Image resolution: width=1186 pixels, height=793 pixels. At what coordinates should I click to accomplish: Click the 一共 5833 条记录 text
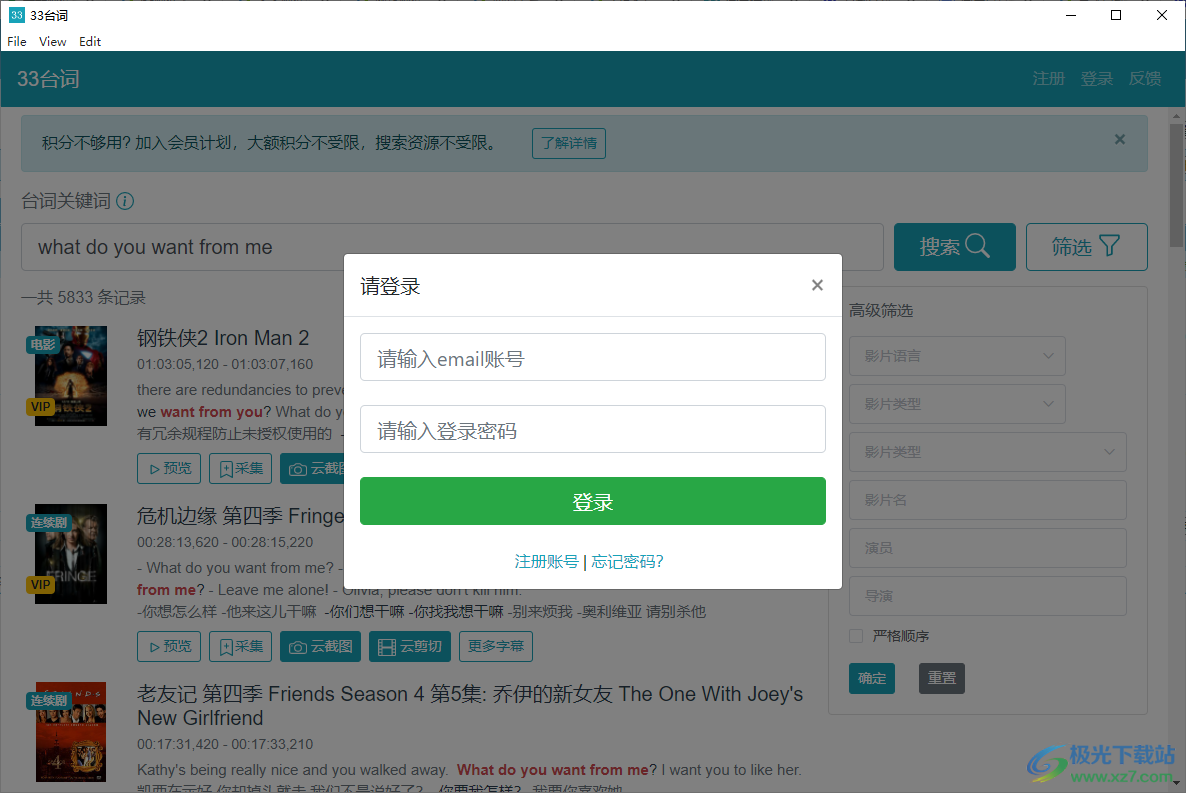coord(83,297)
